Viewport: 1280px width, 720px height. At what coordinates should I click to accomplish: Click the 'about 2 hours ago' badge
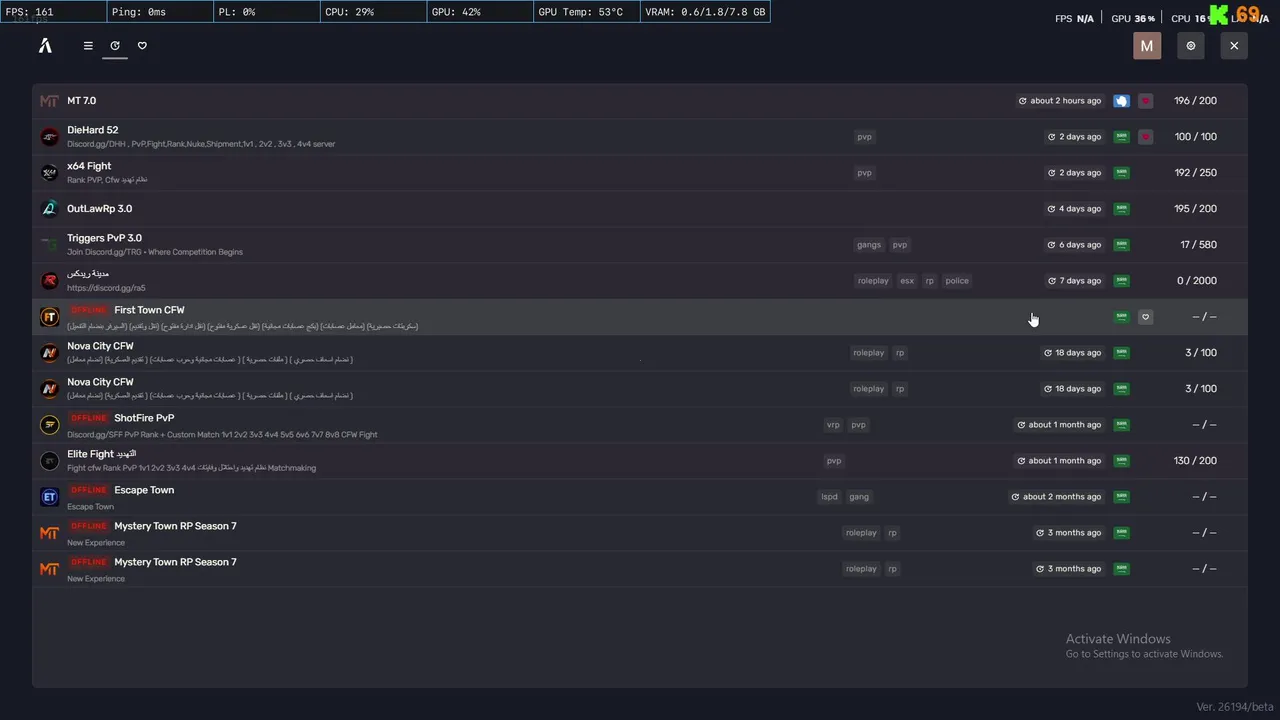click(1060, 101)
